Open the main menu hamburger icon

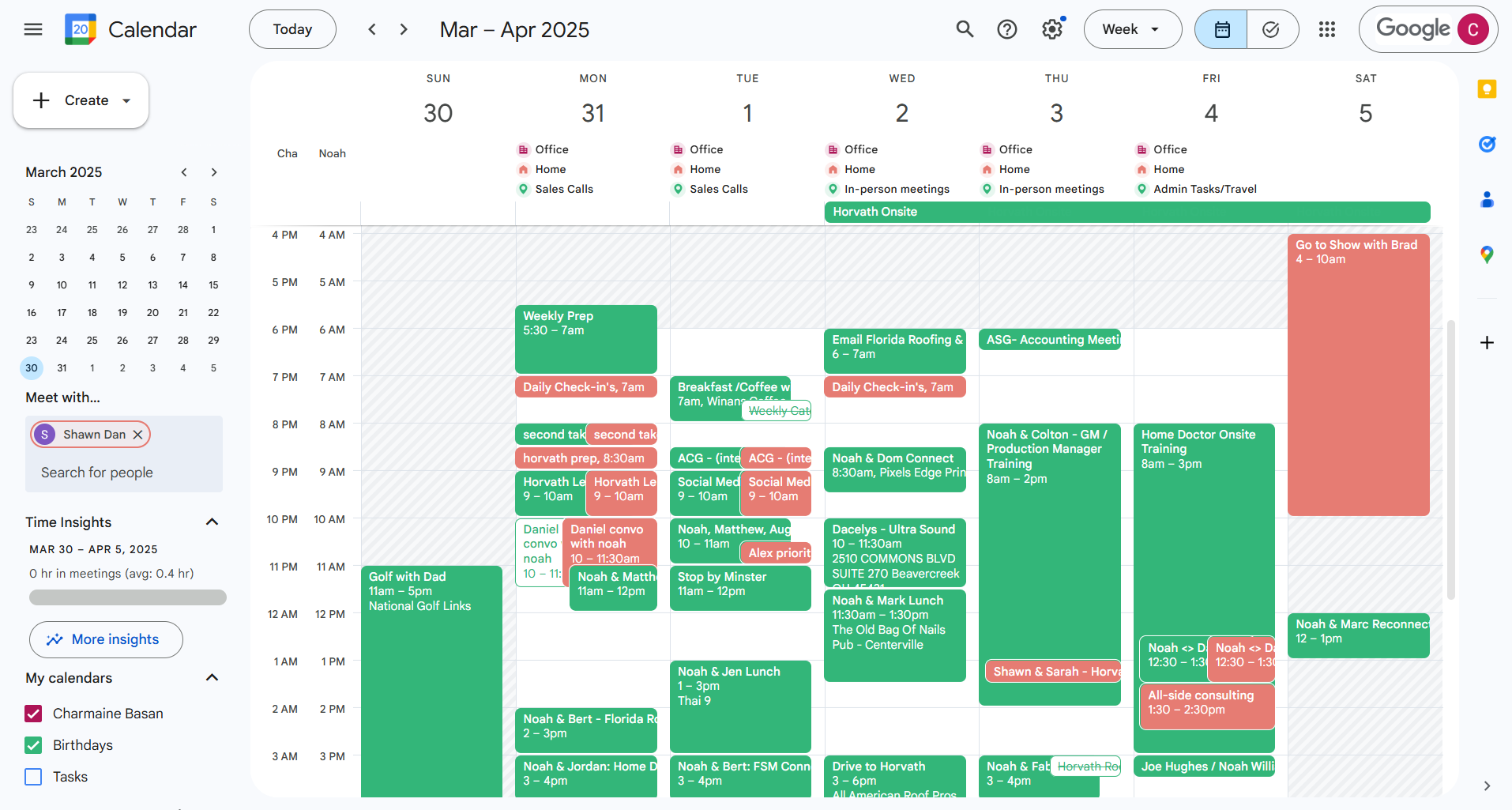33,29
